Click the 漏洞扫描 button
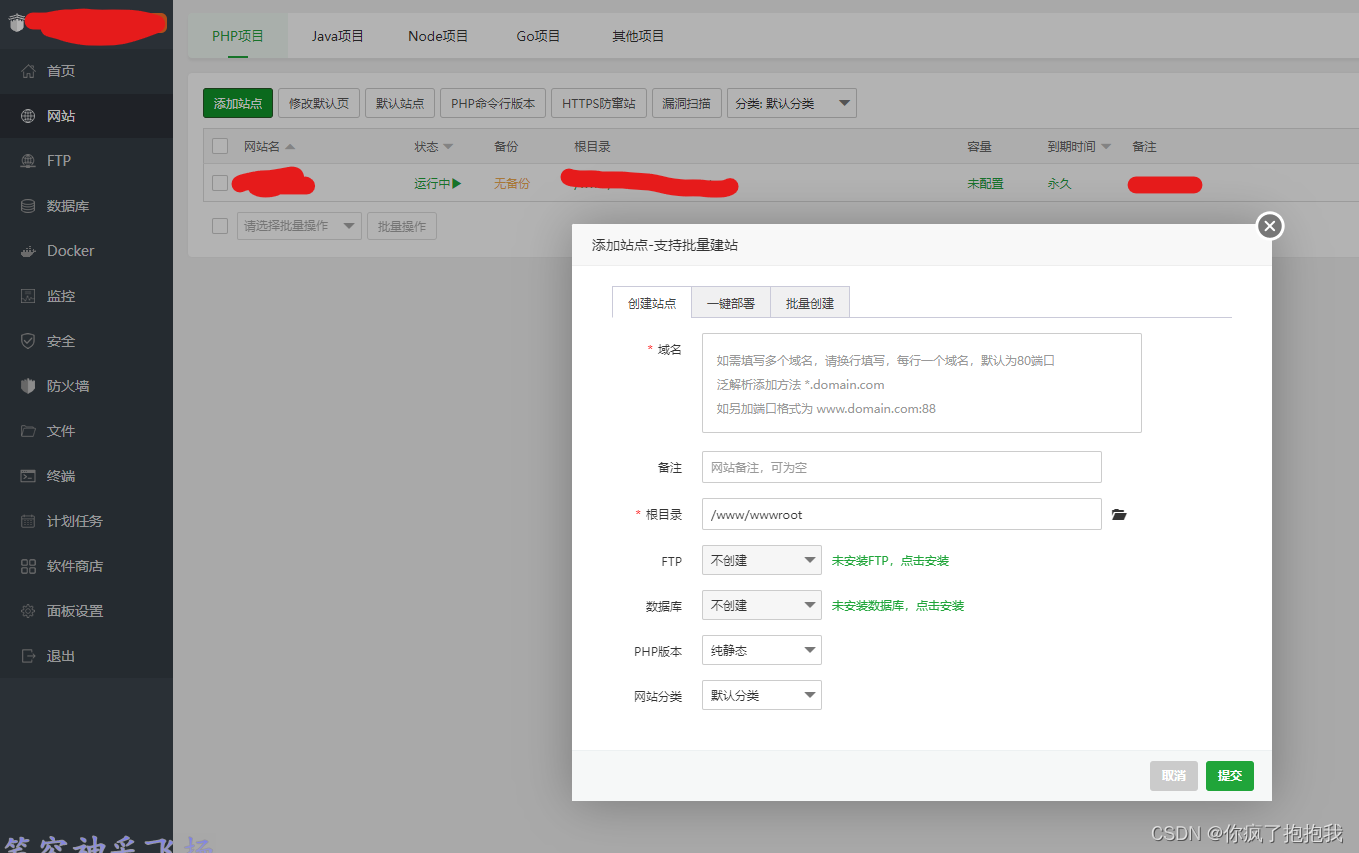 tap(686, 103)
